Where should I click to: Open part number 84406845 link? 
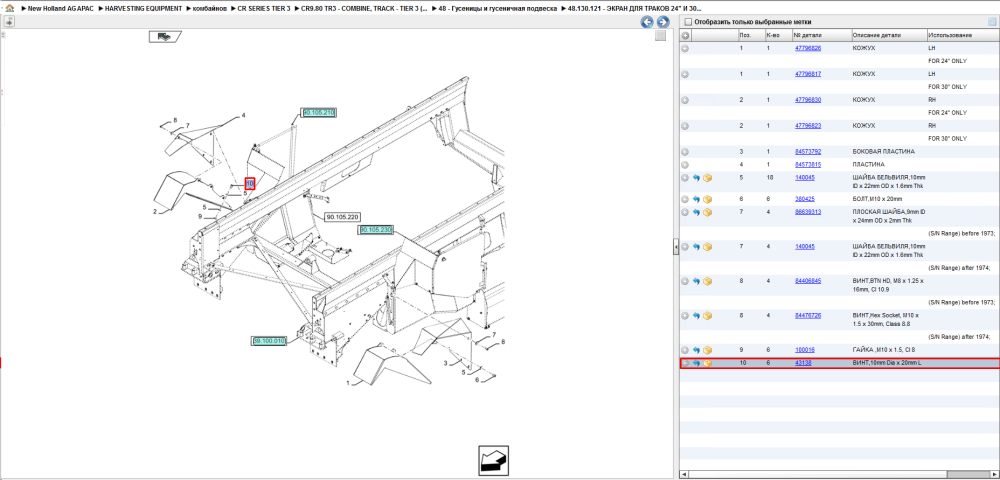coord(808,280)
